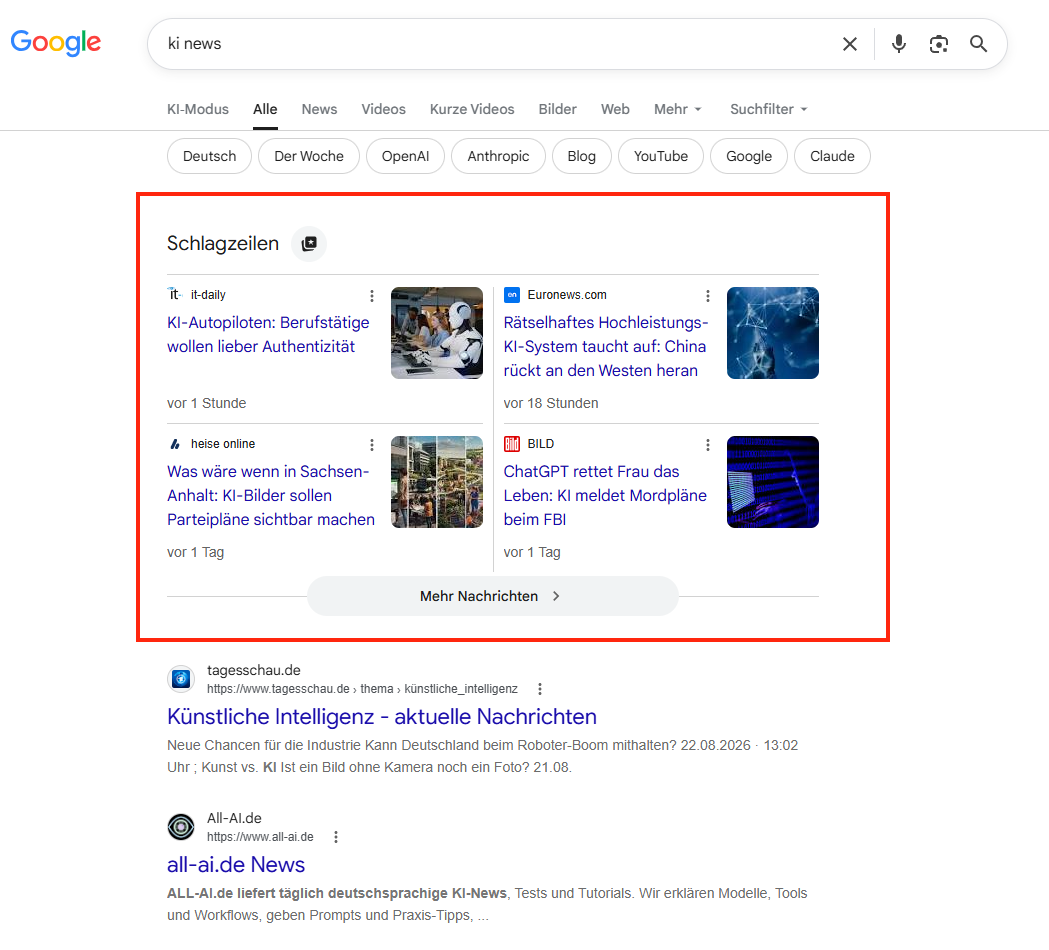Open the News tab

(x=319, y=109)
